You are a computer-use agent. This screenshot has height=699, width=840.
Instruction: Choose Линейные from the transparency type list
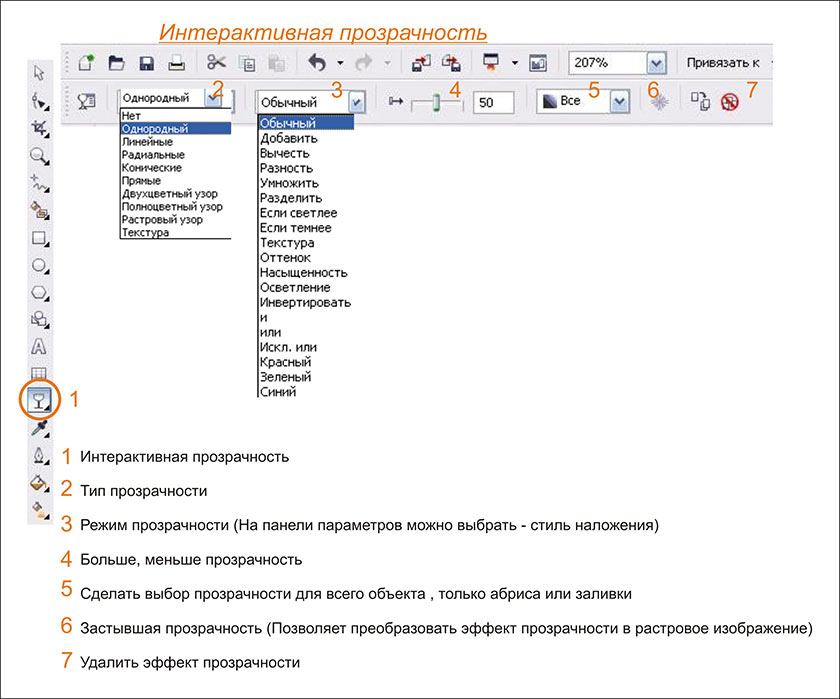pyautogui.click(x=146, y=142)
